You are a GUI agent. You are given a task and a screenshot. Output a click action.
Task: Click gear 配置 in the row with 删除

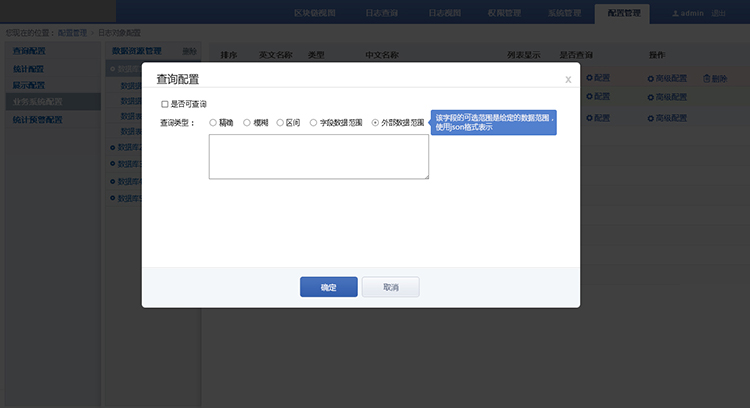[x=598, y=77]
